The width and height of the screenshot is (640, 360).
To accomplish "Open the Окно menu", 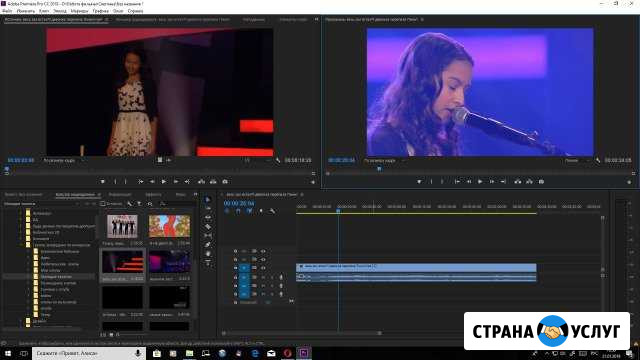I will pyautogui.click(x=118, y=11).
